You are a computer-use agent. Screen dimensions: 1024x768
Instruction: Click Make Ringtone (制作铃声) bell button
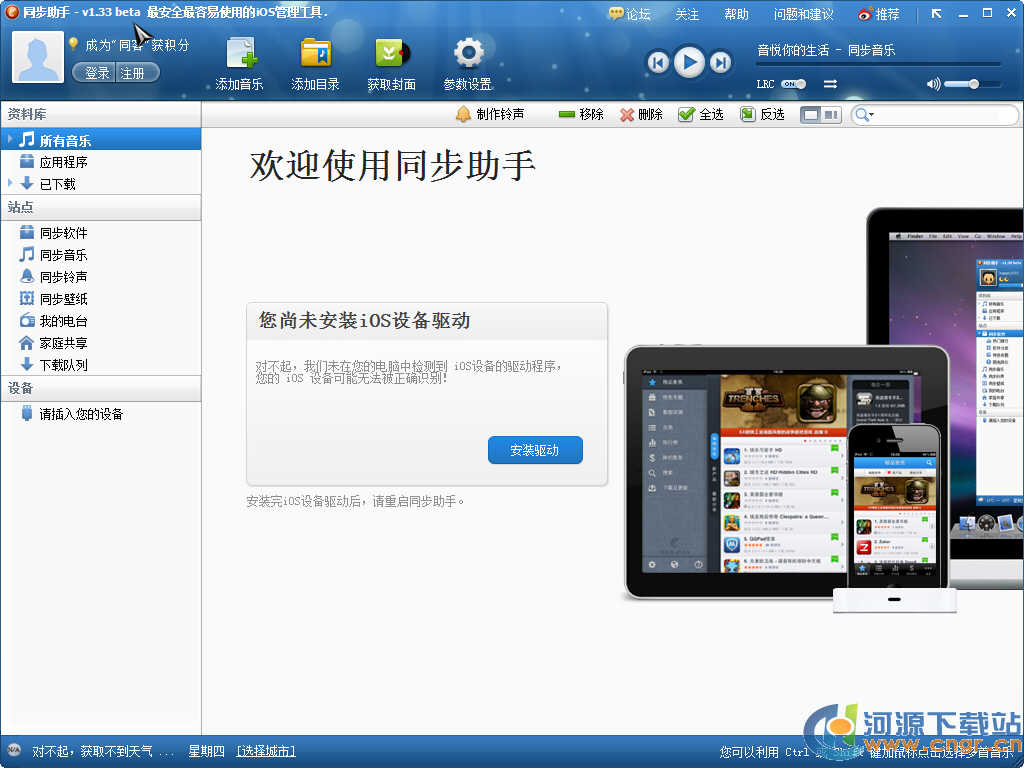tap(490, 114)
